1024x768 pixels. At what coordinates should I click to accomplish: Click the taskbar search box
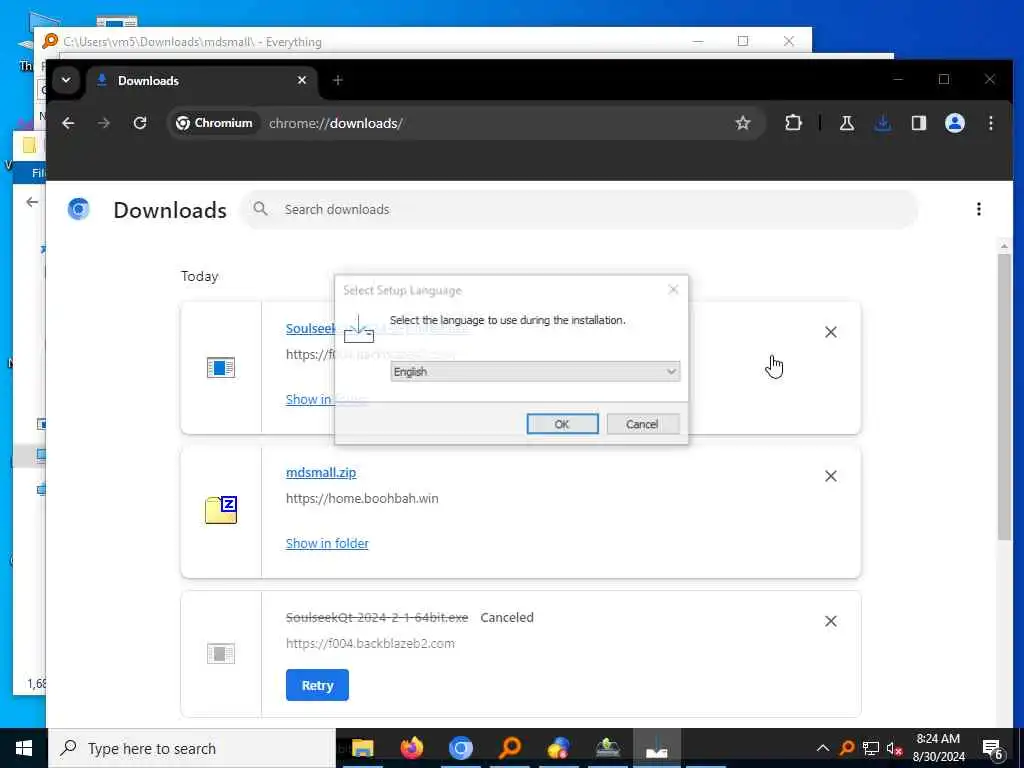[192, 748]
